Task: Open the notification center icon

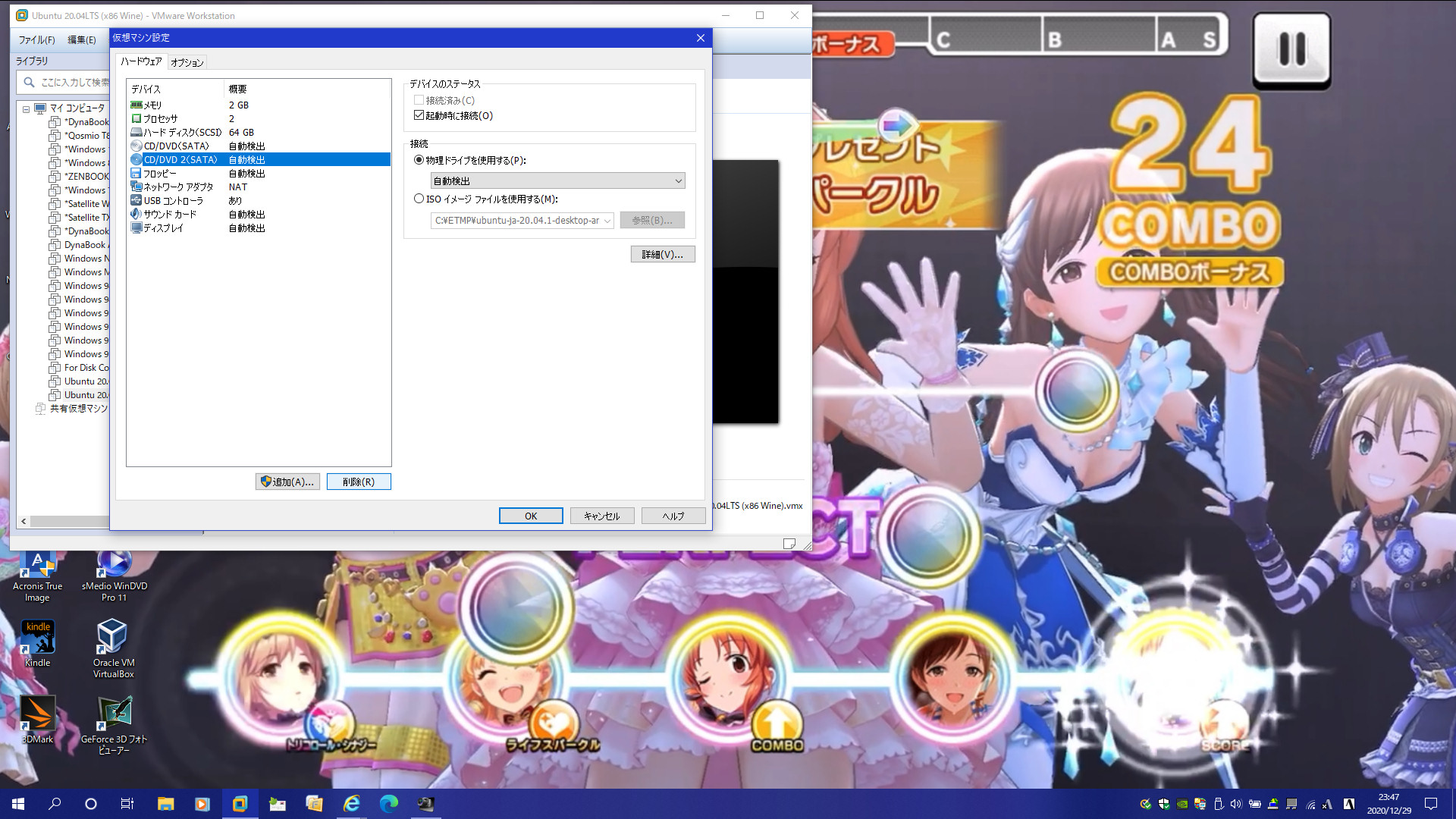Action: click(x=1431, y=804)
